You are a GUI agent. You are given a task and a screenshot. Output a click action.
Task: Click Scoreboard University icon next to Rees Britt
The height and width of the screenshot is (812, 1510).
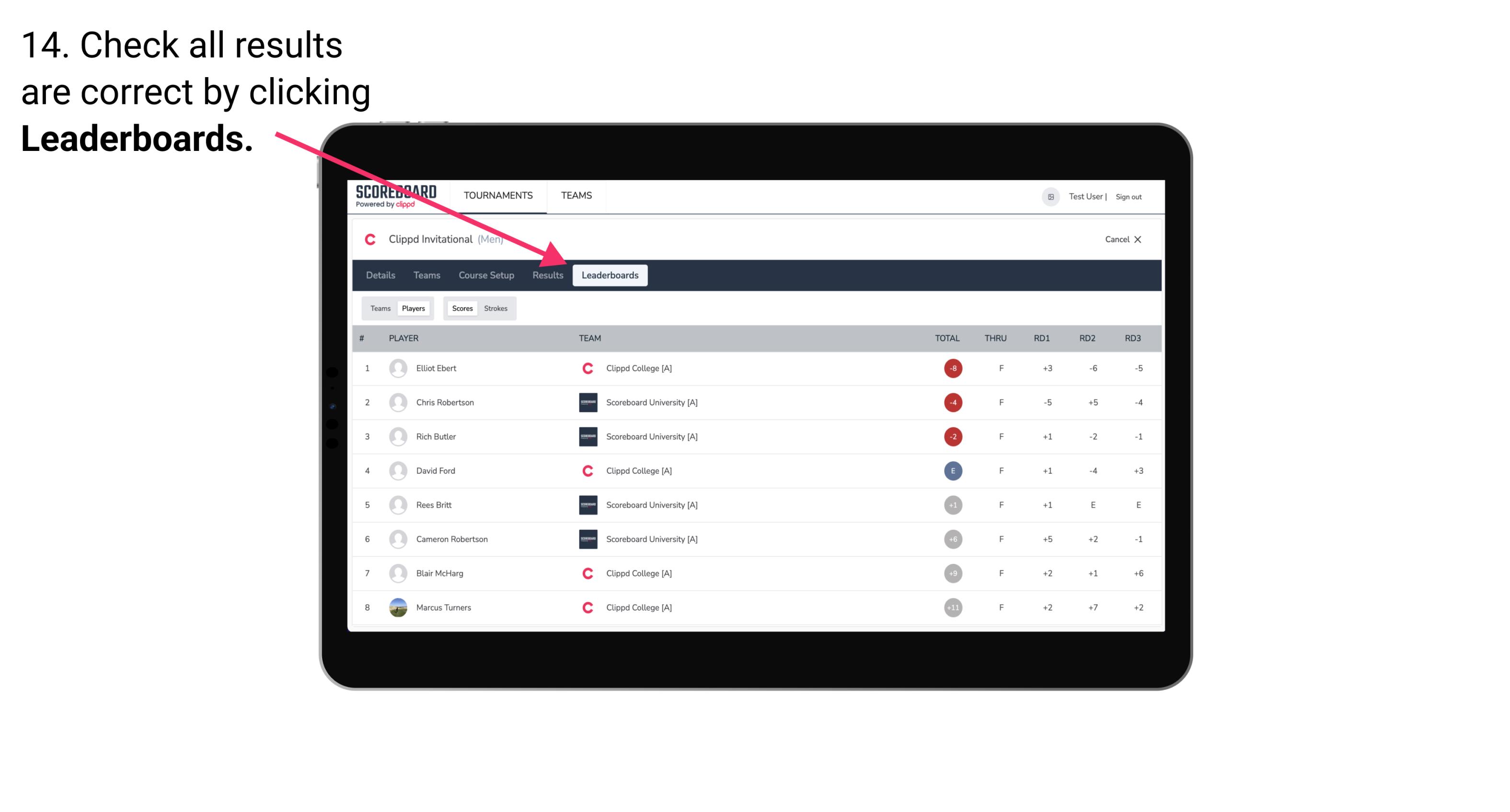point(585,504)
